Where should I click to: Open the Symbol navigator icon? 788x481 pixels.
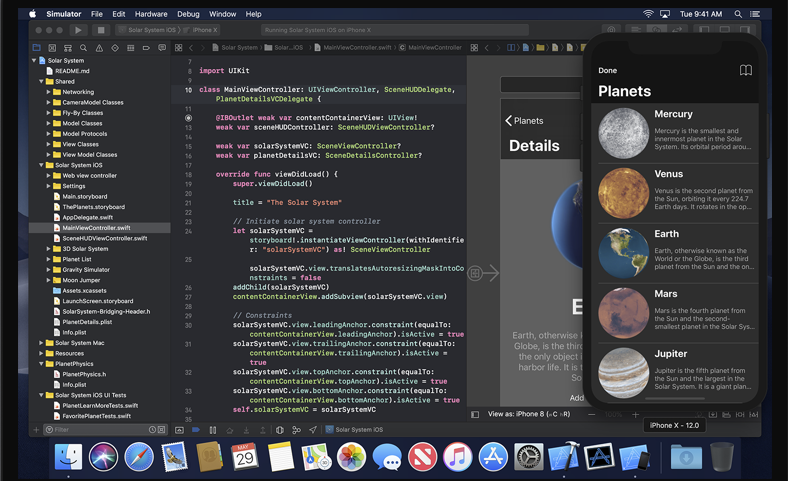(x=68, y=48)
